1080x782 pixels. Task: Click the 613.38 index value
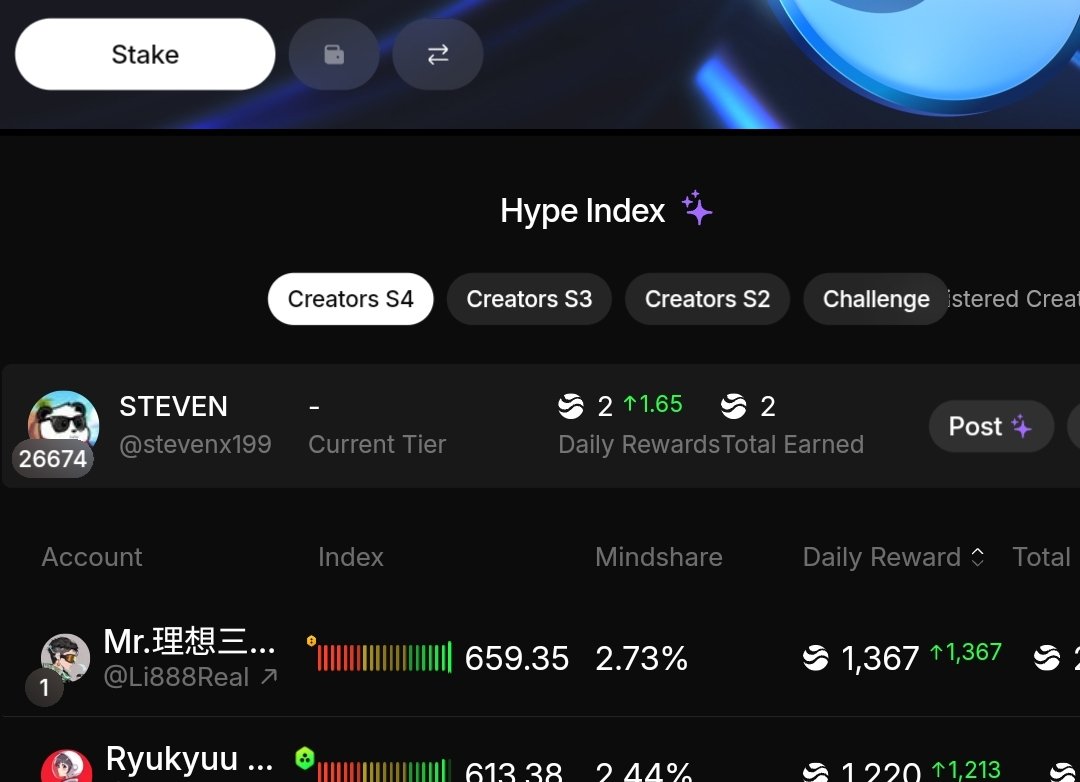514,772
